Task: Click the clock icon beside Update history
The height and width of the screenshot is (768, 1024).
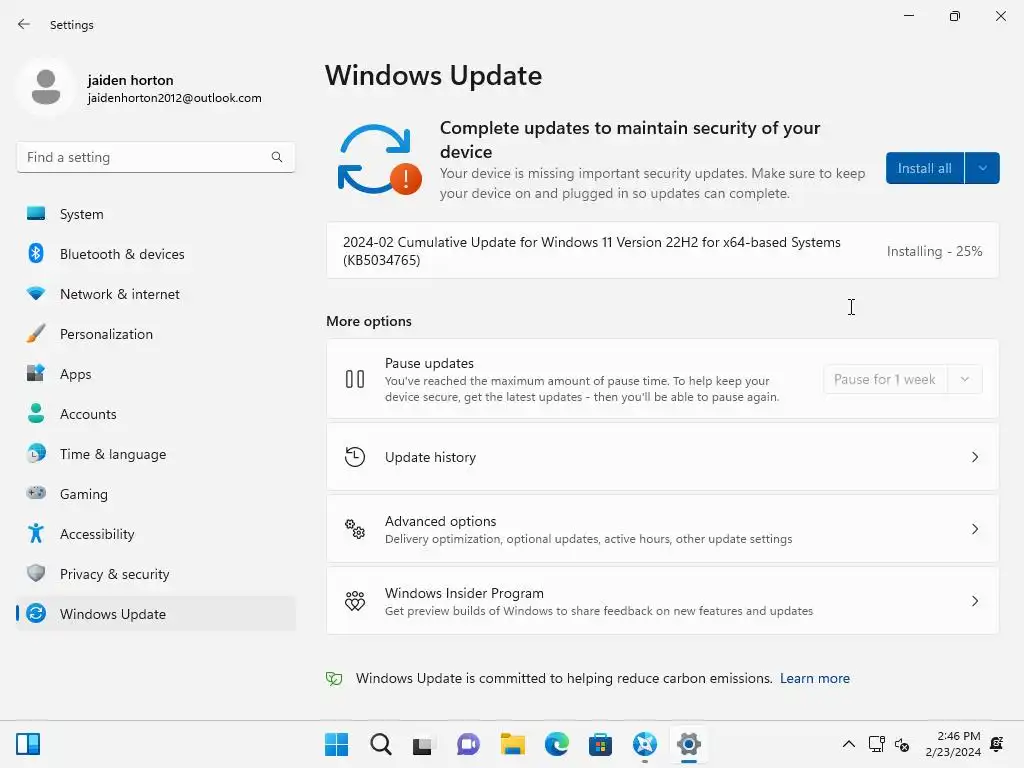Action: coord(355,456)
